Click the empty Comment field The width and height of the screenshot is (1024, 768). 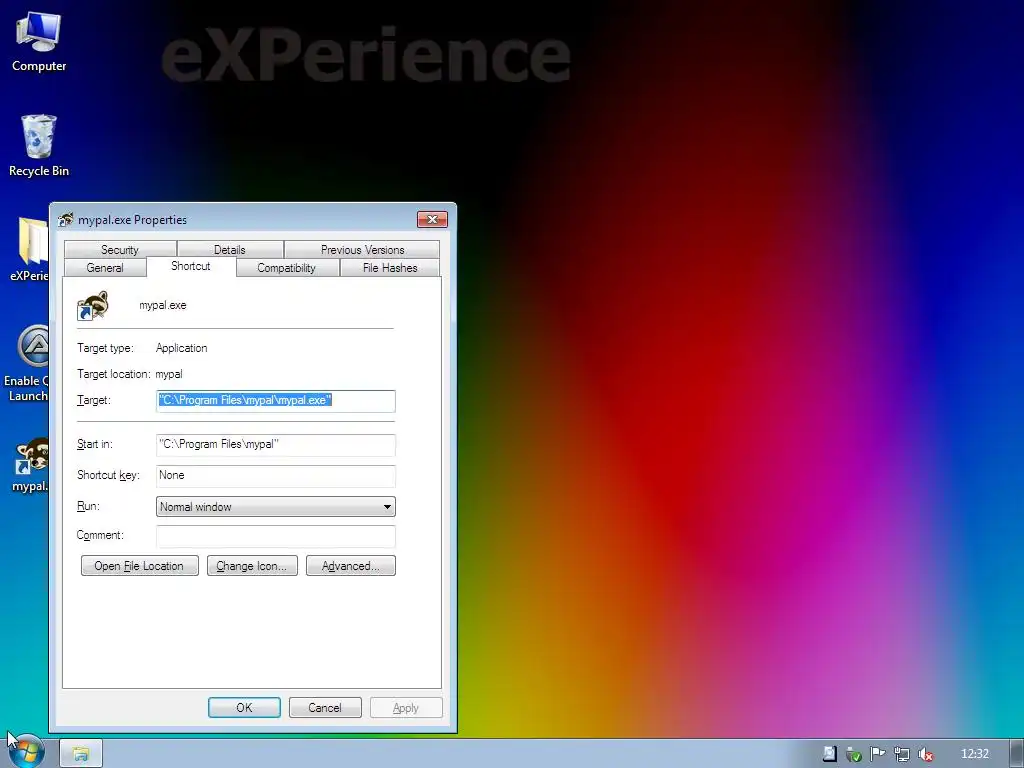tap(276, 536)
